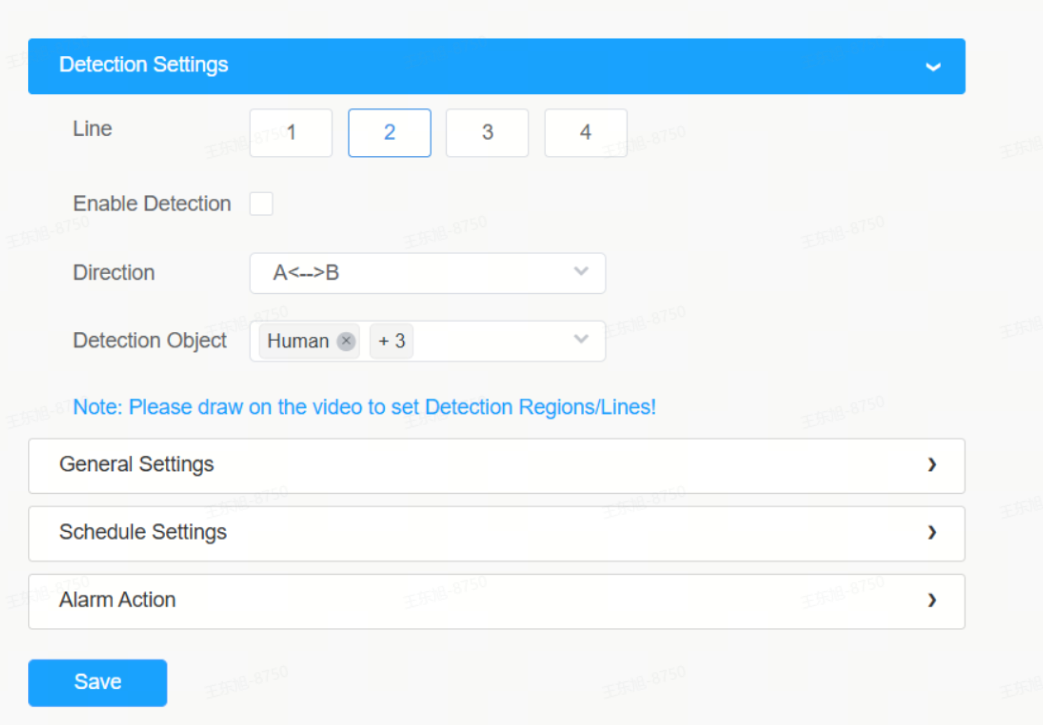Expand the Alarm Action section

point(496,601)
